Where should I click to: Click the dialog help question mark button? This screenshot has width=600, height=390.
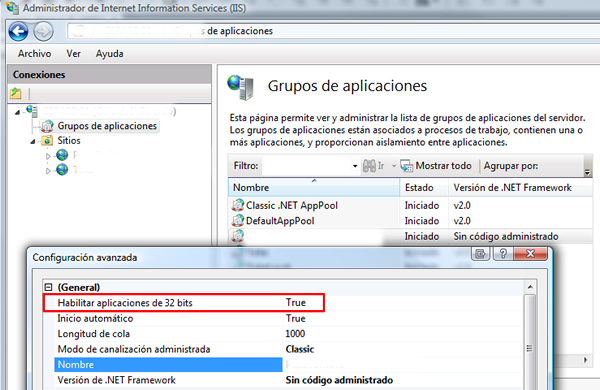502,253
